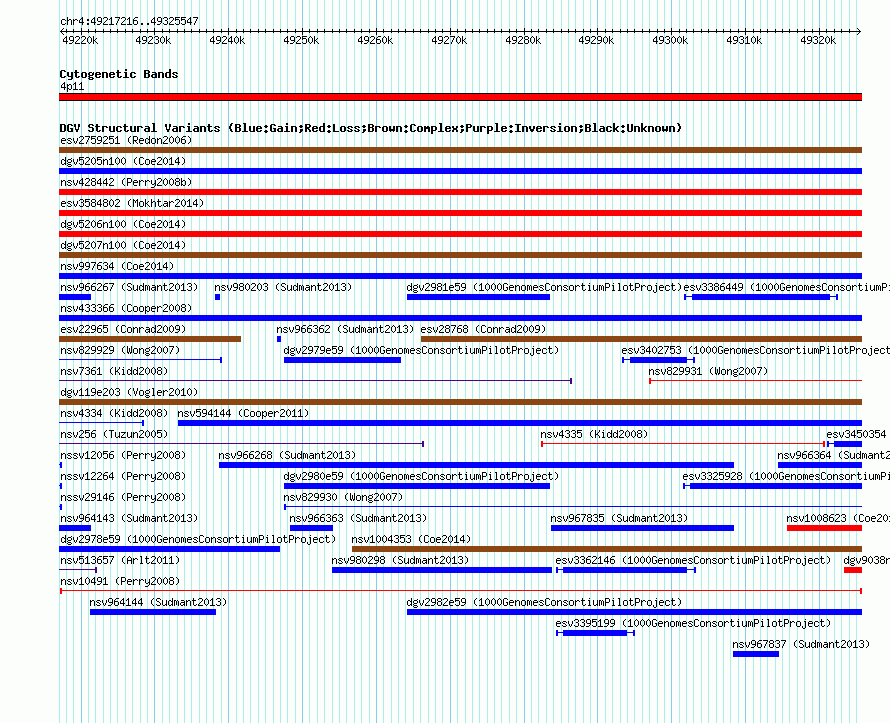Open the nsv513657 (Arlt2011) label

tap(120, 560)
